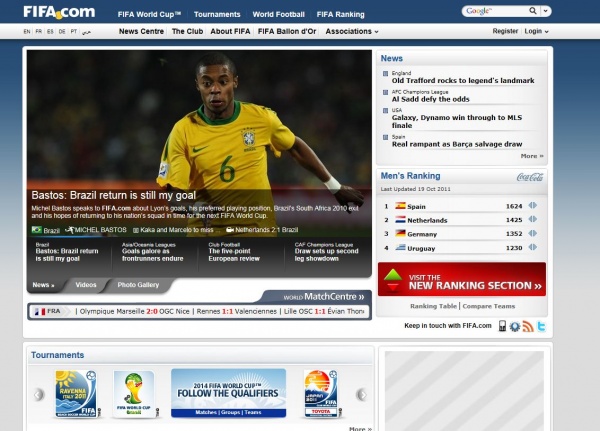Click the movement arrow in Spain's ranking row
Screen dimensions: 600x431
533,206
